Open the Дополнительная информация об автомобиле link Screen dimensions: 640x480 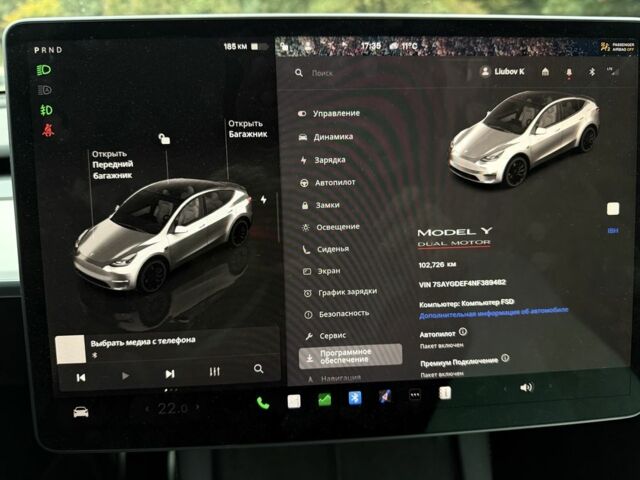point(494,311)
